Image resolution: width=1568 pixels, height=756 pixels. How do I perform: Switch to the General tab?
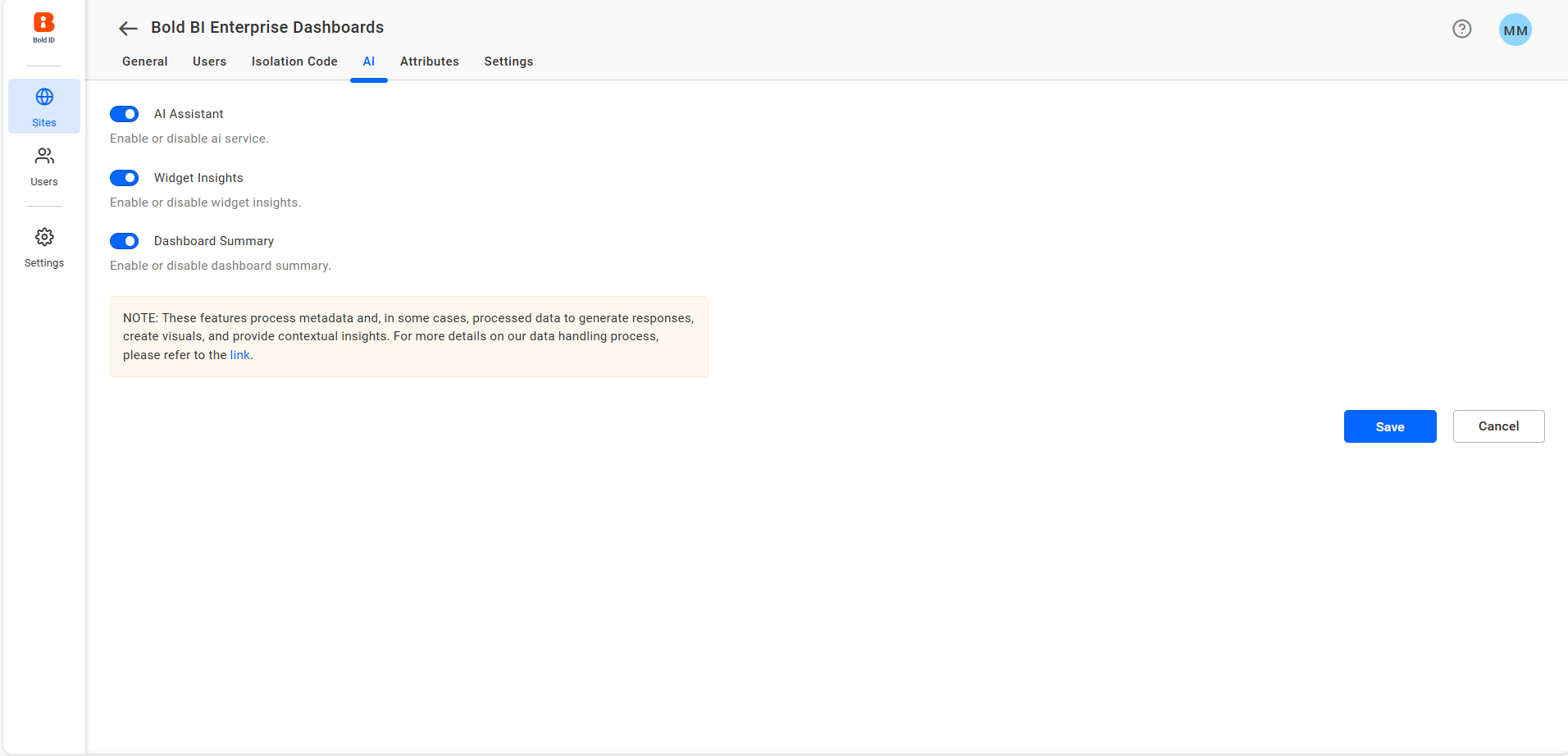pos(145,61)
